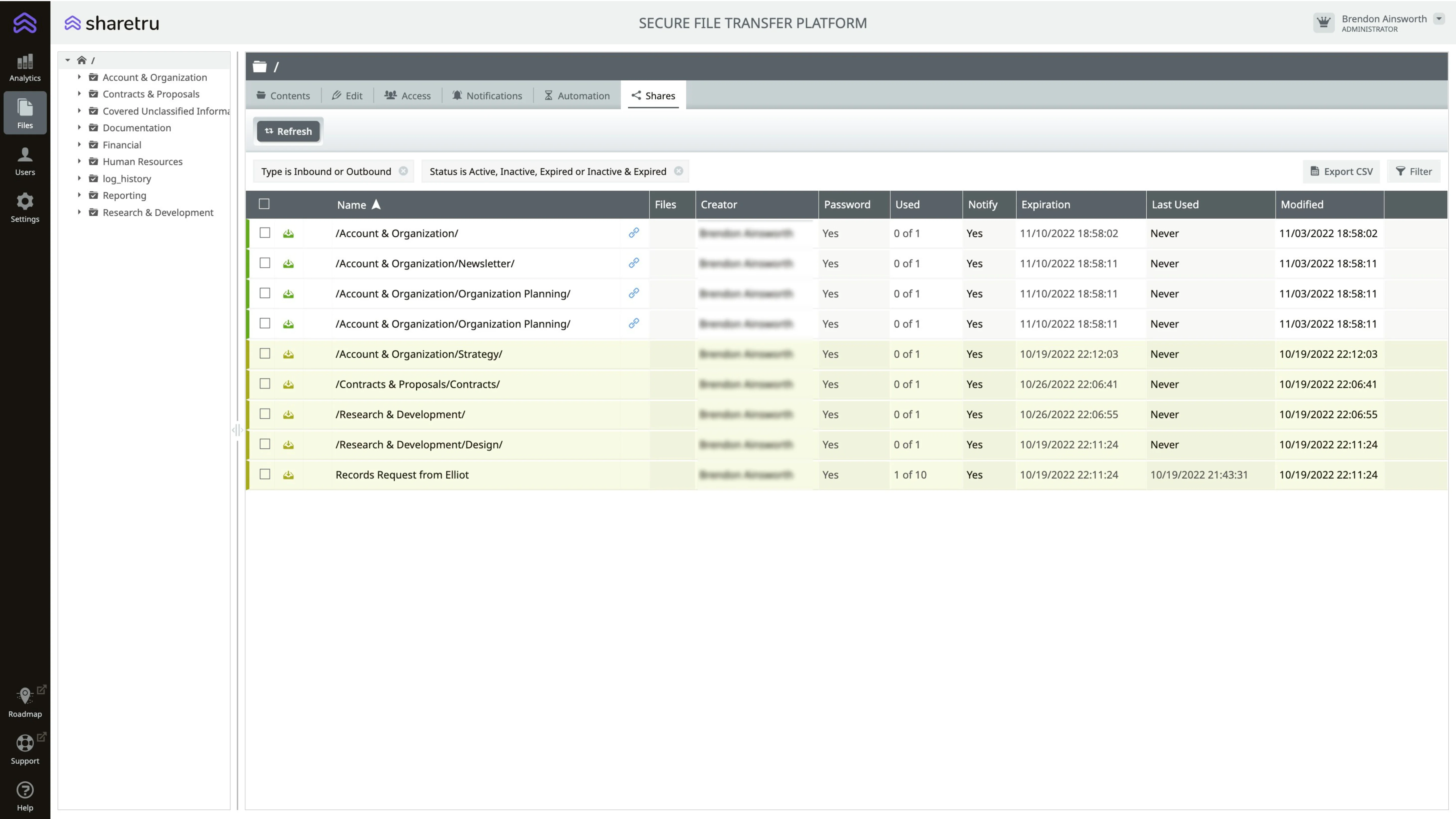Copy link icon for Newsletter share

pyautogui.click(x=634, y=263)
